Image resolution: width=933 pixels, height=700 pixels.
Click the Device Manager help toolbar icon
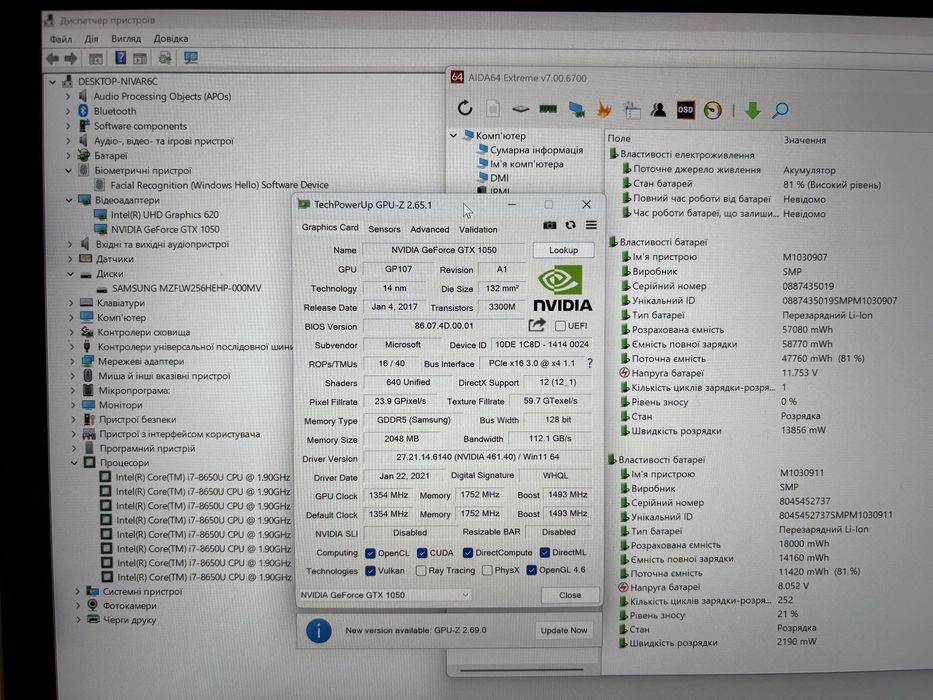tap(120, 58)
